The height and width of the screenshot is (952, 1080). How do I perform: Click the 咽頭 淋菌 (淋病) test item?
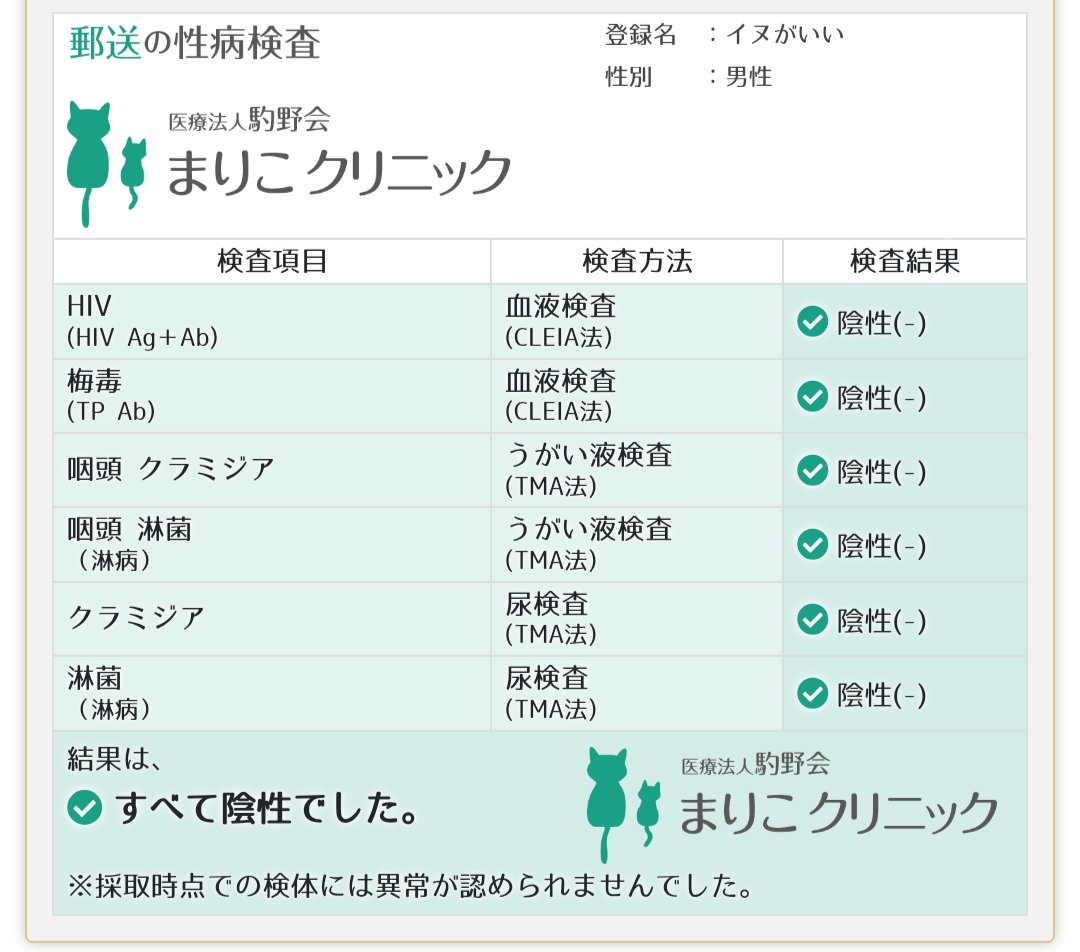(129, 544)
